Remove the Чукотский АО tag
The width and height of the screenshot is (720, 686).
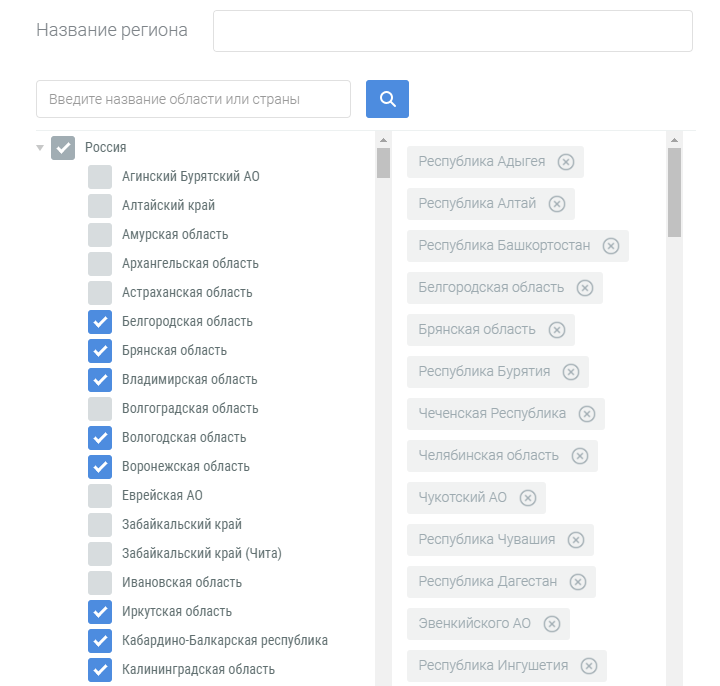pos(528,498)
